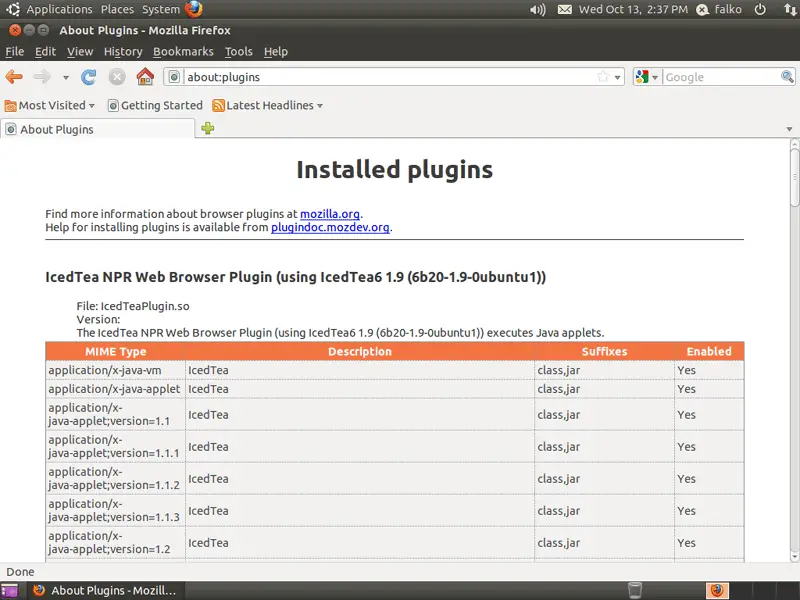Follow the plugindoc.mozdev.org link
The width and height of the screenshot is (800, 600).
coord(330,227)
